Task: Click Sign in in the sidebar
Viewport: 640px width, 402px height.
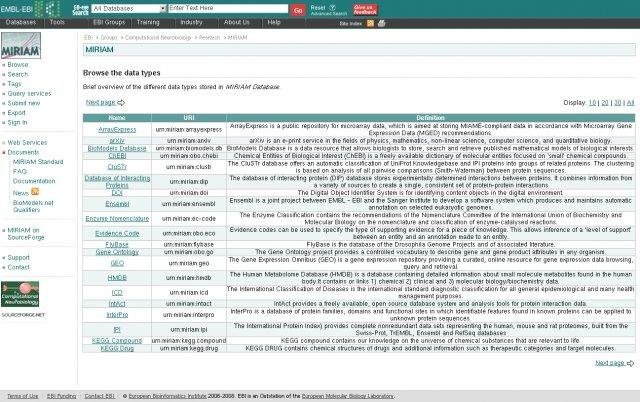Action: coord(17,122)
